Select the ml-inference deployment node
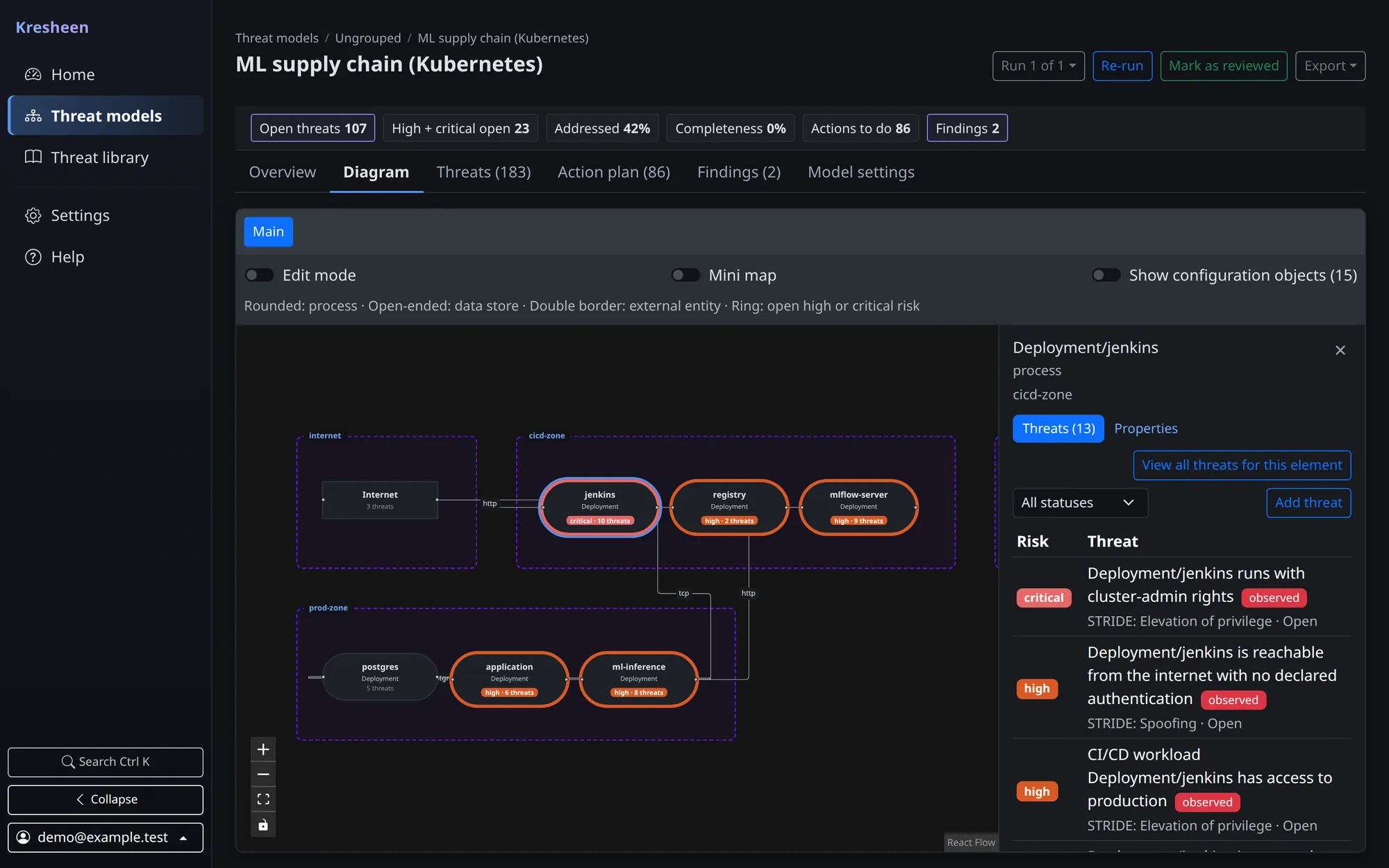This screenshot has height=868, width=1389. (x=638, y=679)
